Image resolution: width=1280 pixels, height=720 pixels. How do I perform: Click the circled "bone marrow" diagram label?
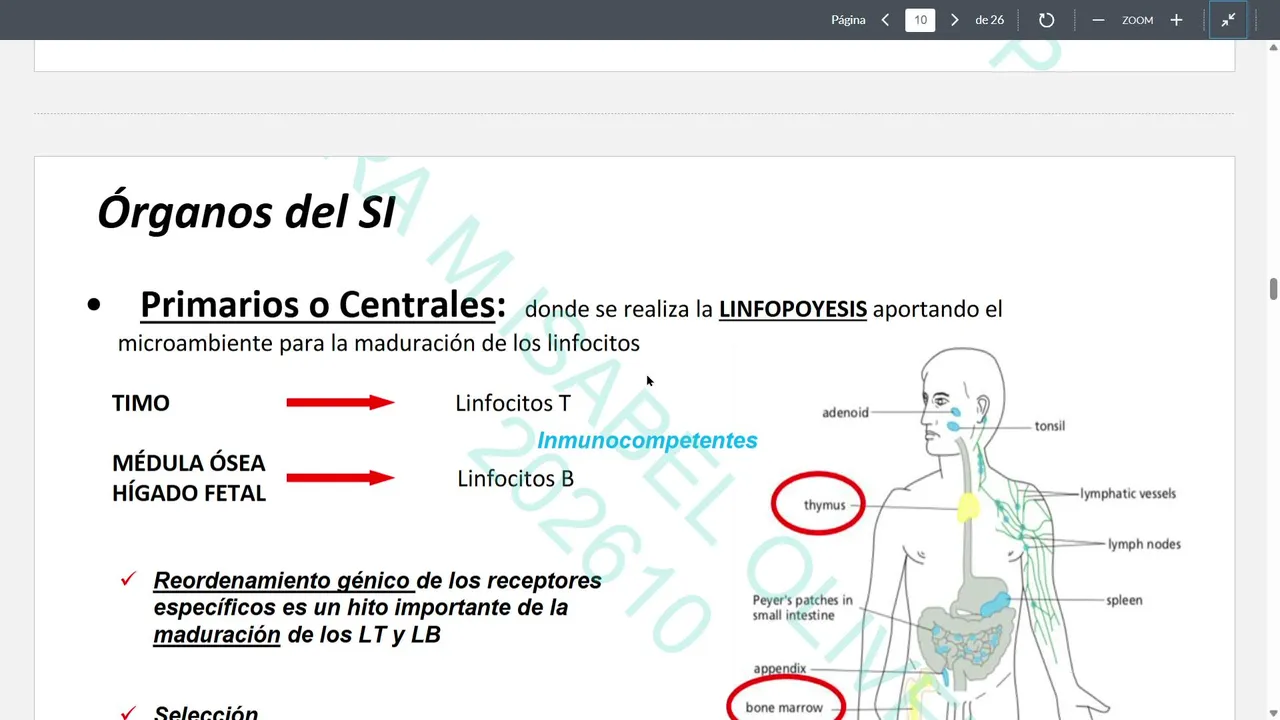click(785, 706)
